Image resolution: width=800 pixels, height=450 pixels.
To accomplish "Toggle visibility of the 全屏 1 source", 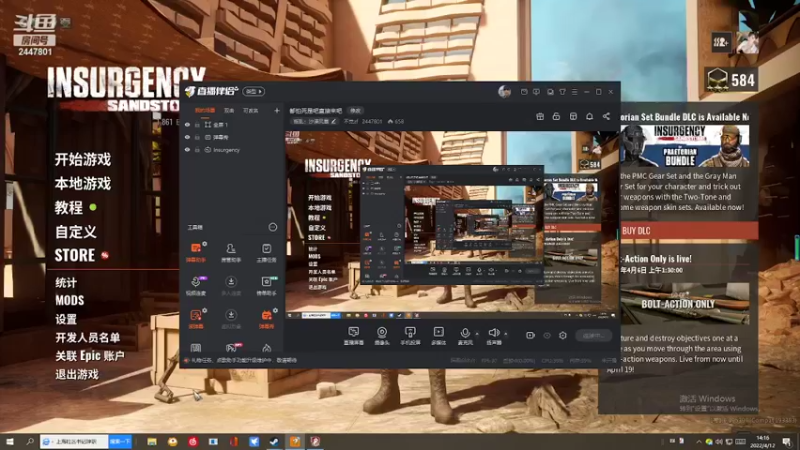I will point(187,124).
